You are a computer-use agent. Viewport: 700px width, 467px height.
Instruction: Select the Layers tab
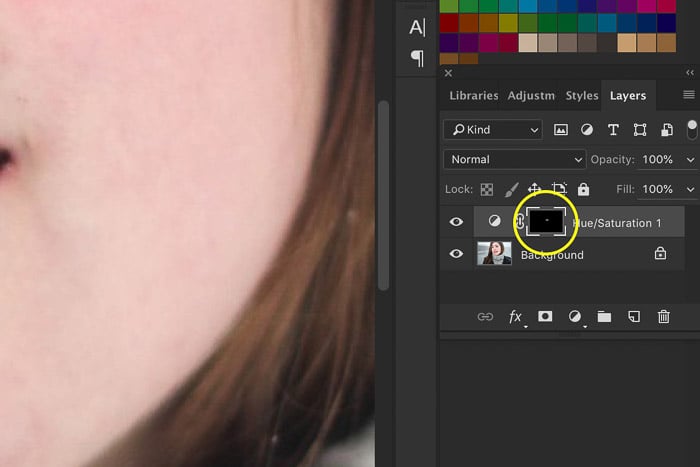(628, 96)
